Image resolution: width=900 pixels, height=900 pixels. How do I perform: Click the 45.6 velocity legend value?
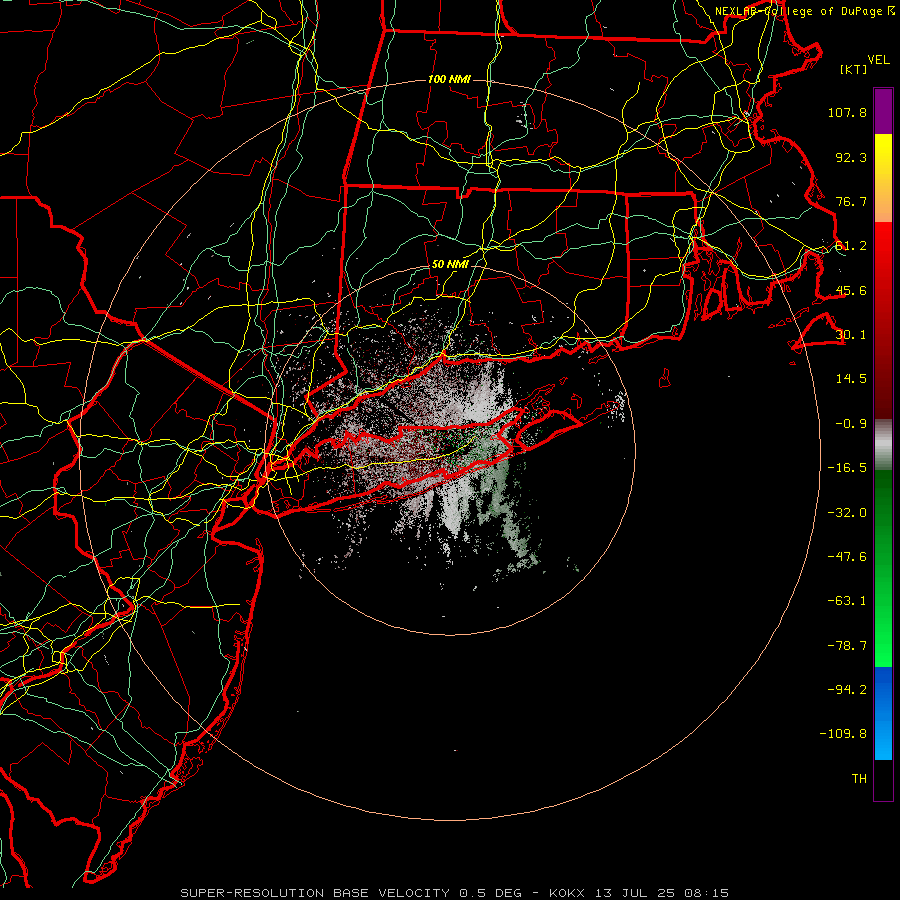(x=851, y=290)
